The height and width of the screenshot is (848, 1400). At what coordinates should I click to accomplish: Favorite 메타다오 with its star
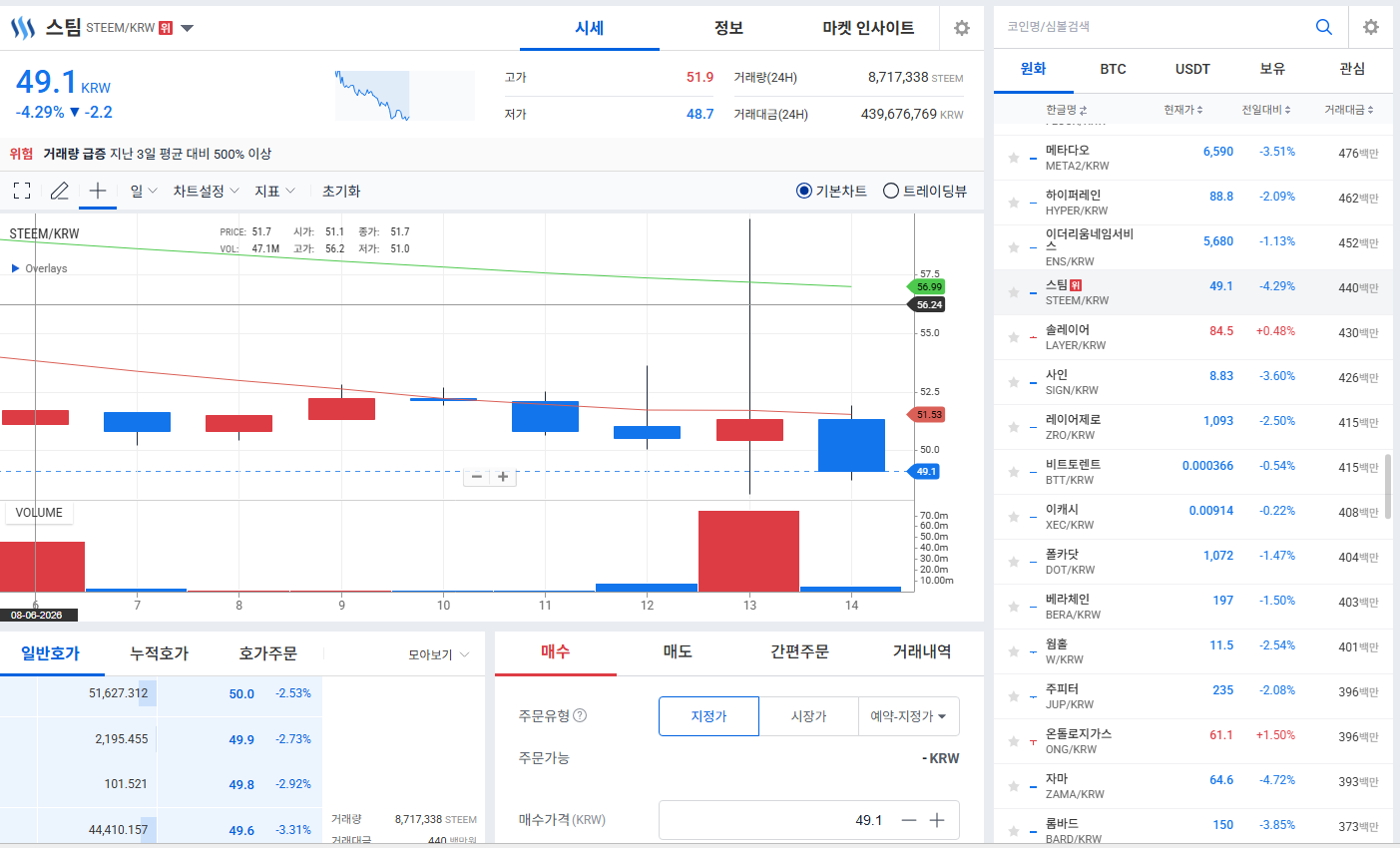click(x=1014, y=158)
